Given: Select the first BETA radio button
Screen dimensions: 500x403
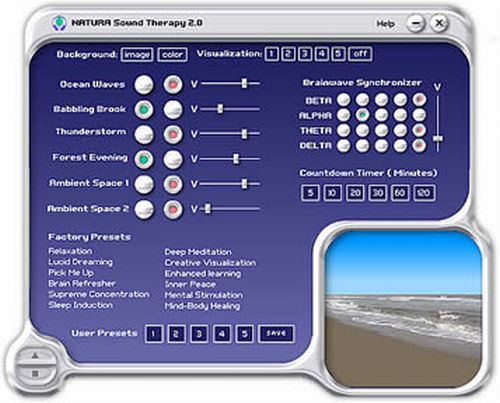Looking at the screenshot, I should click(x=343, y=99).
